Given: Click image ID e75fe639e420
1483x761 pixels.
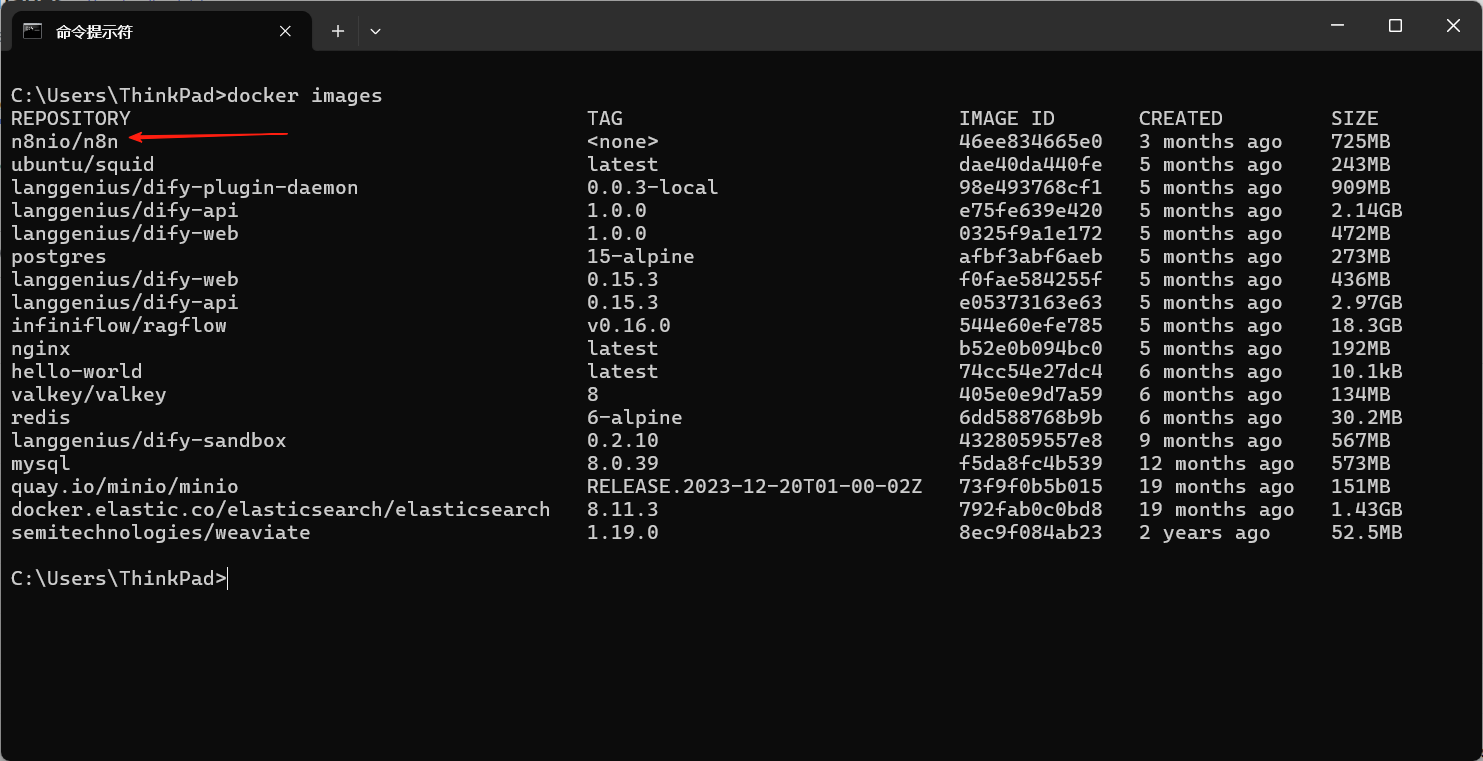Looking at the screenshot, I should click(x=1031, y=211).
